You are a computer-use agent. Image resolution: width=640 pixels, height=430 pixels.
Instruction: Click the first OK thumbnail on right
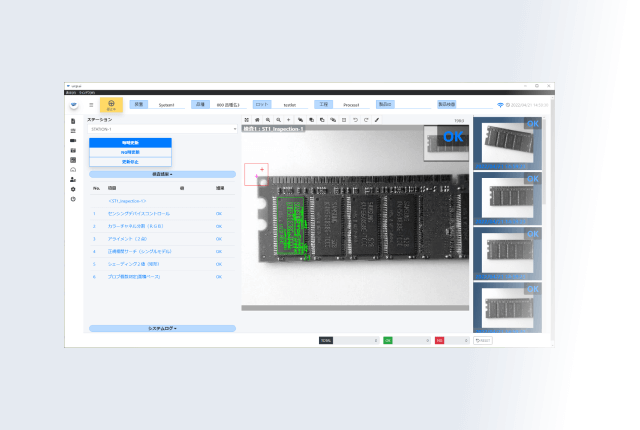pyautogui.click(x=507, y=144)
